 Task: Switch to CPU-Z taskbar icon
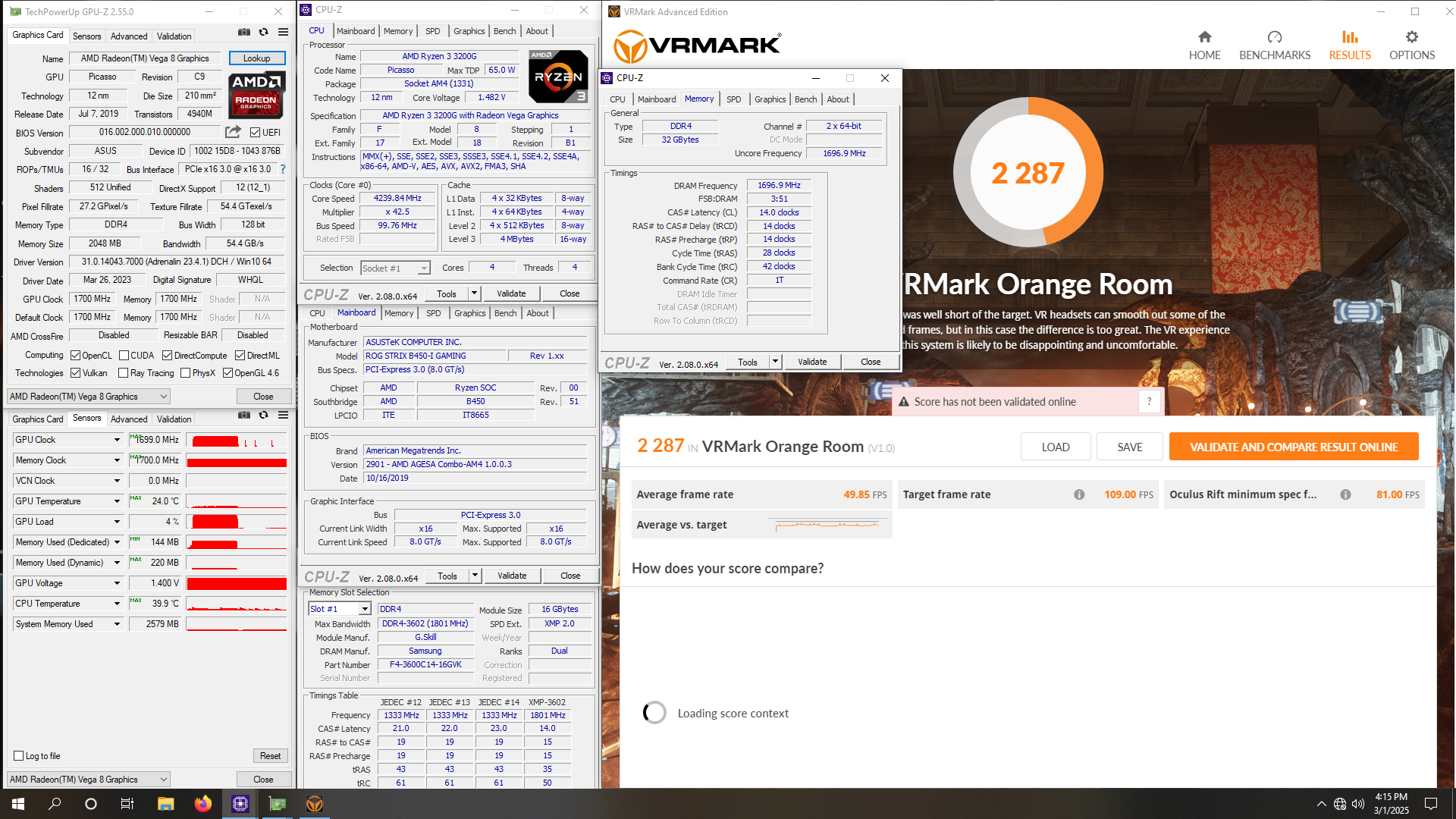click(240, 804)
